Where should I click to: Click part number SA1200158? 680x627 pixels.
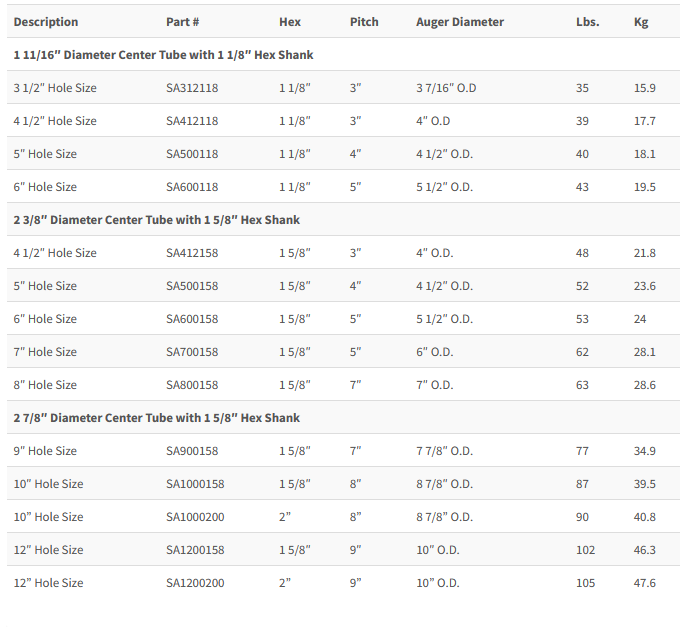tap(195, 550)
